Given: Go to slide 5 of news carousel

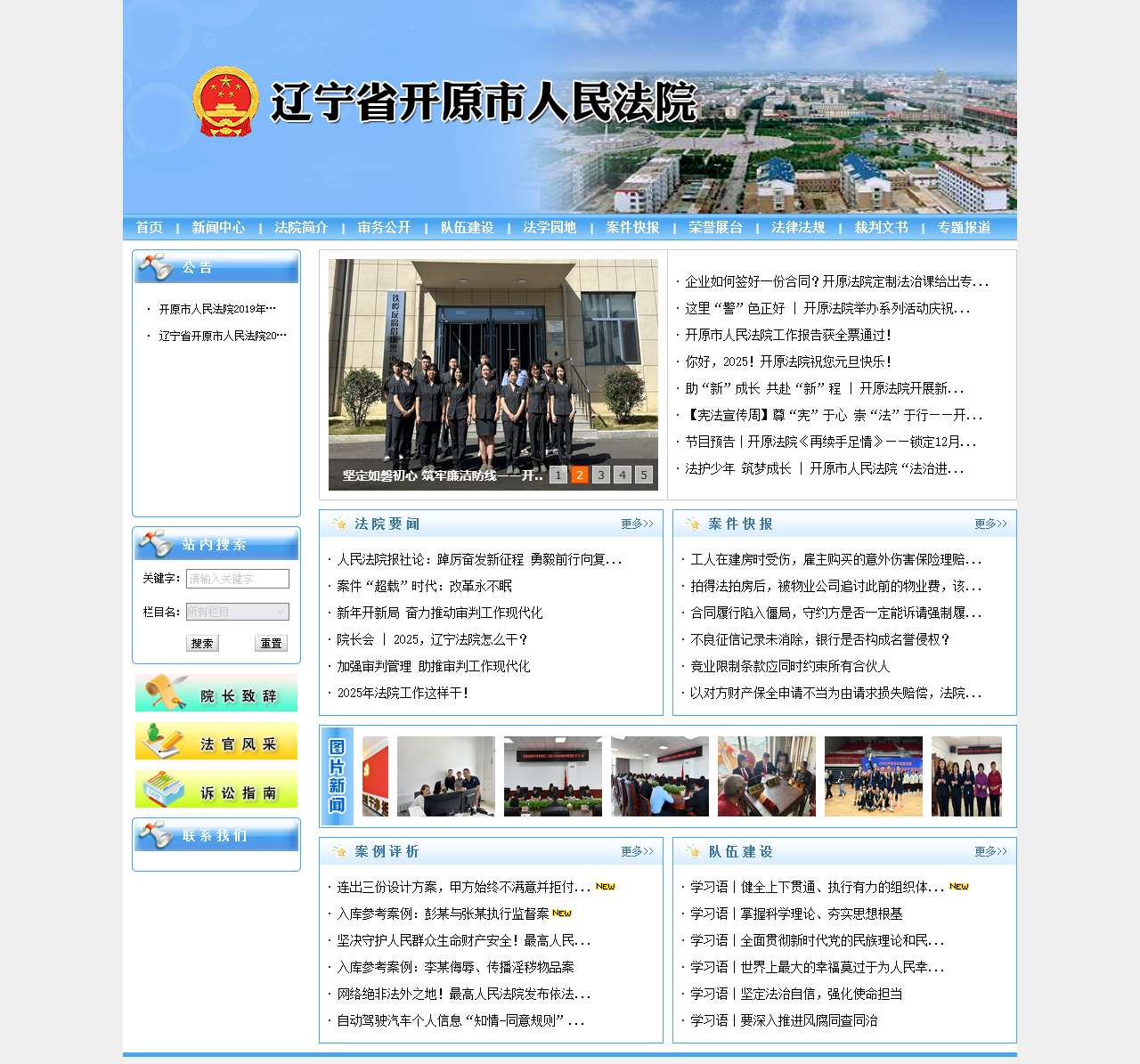Looking at the screenshot, I should (x=644, y=475).
